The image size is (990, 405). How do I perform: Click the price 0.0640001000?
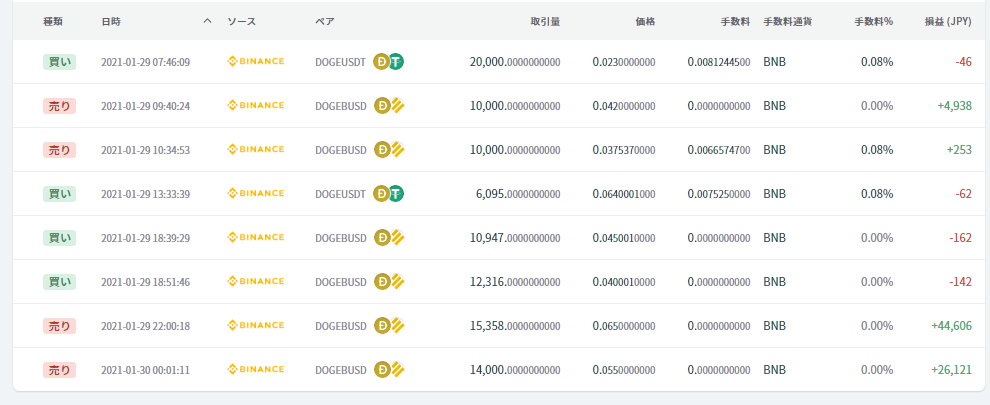pyautogui.click(x=624, y=194)
